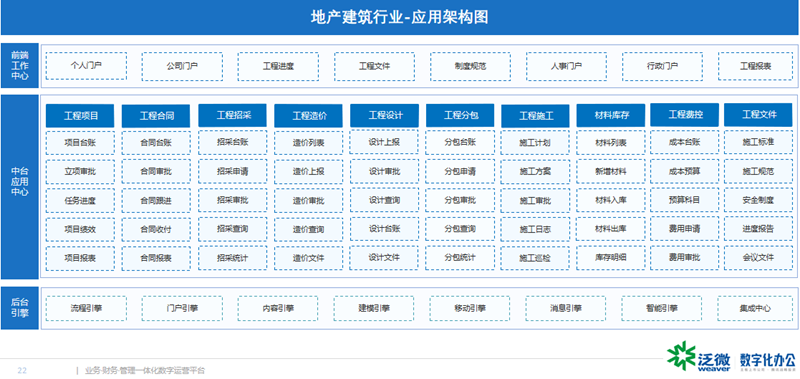The width and height of the screenshot is (800, 379).
Task: Click the 中台应用中心 side label
Action: point(20,187)
